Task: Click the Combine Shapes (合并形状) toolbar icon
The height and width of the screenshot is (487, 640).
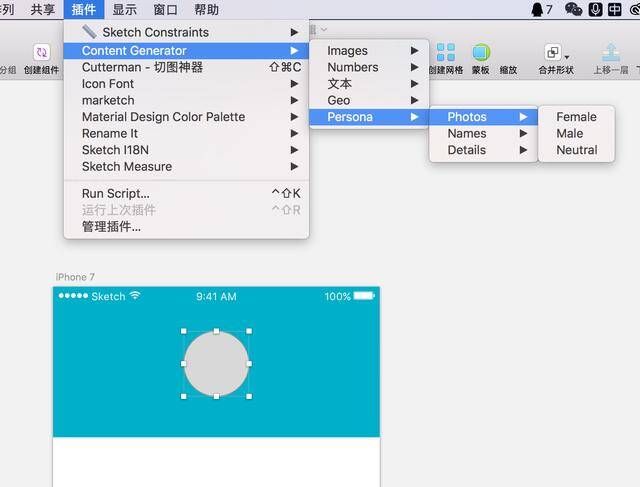Action: tap(553, 53)
